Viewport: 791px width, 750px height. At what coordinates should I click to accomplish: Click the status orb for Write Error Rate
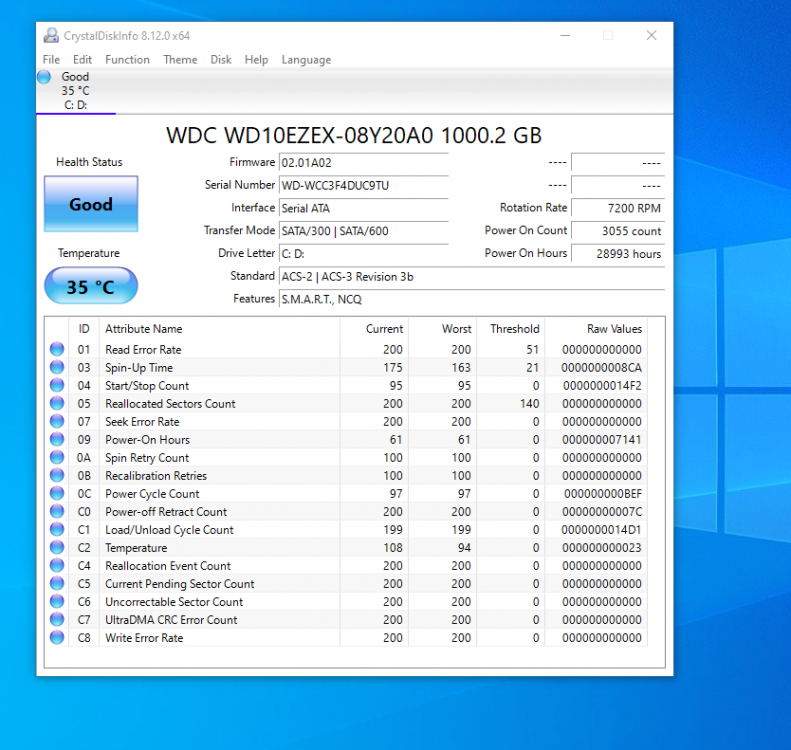(57, 638)
